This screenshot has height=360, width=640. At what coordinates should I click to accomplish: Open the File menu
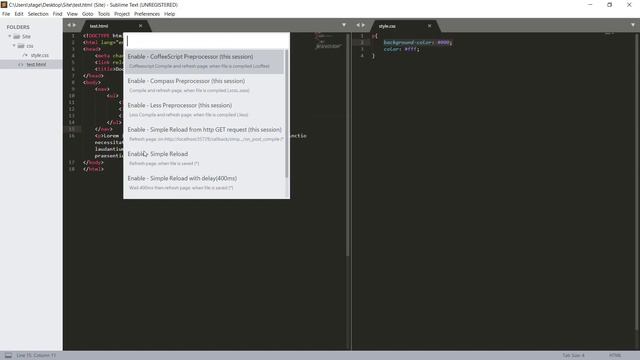tap(6, 14)
